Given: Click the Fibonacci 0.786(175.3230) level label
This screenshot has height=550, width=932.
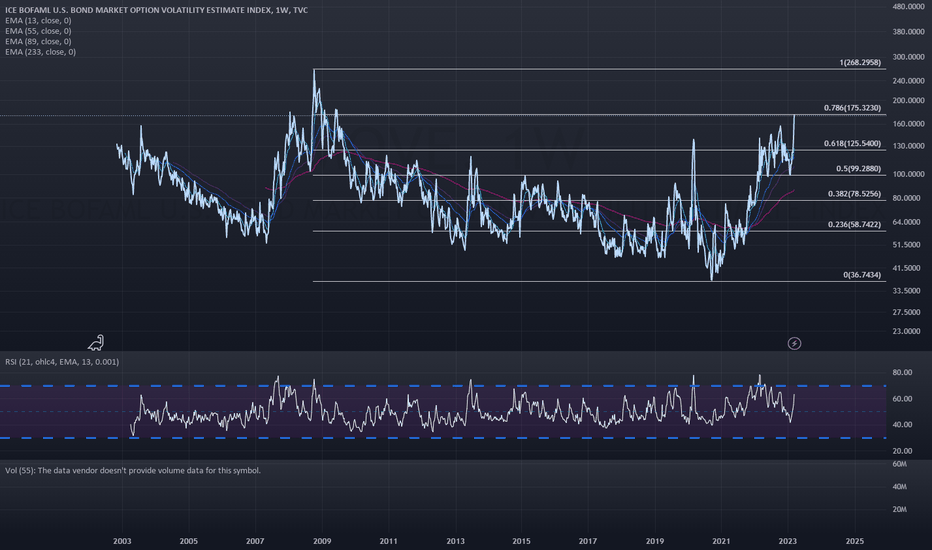Looking at the screenshot, I should [x=852, y=108].
